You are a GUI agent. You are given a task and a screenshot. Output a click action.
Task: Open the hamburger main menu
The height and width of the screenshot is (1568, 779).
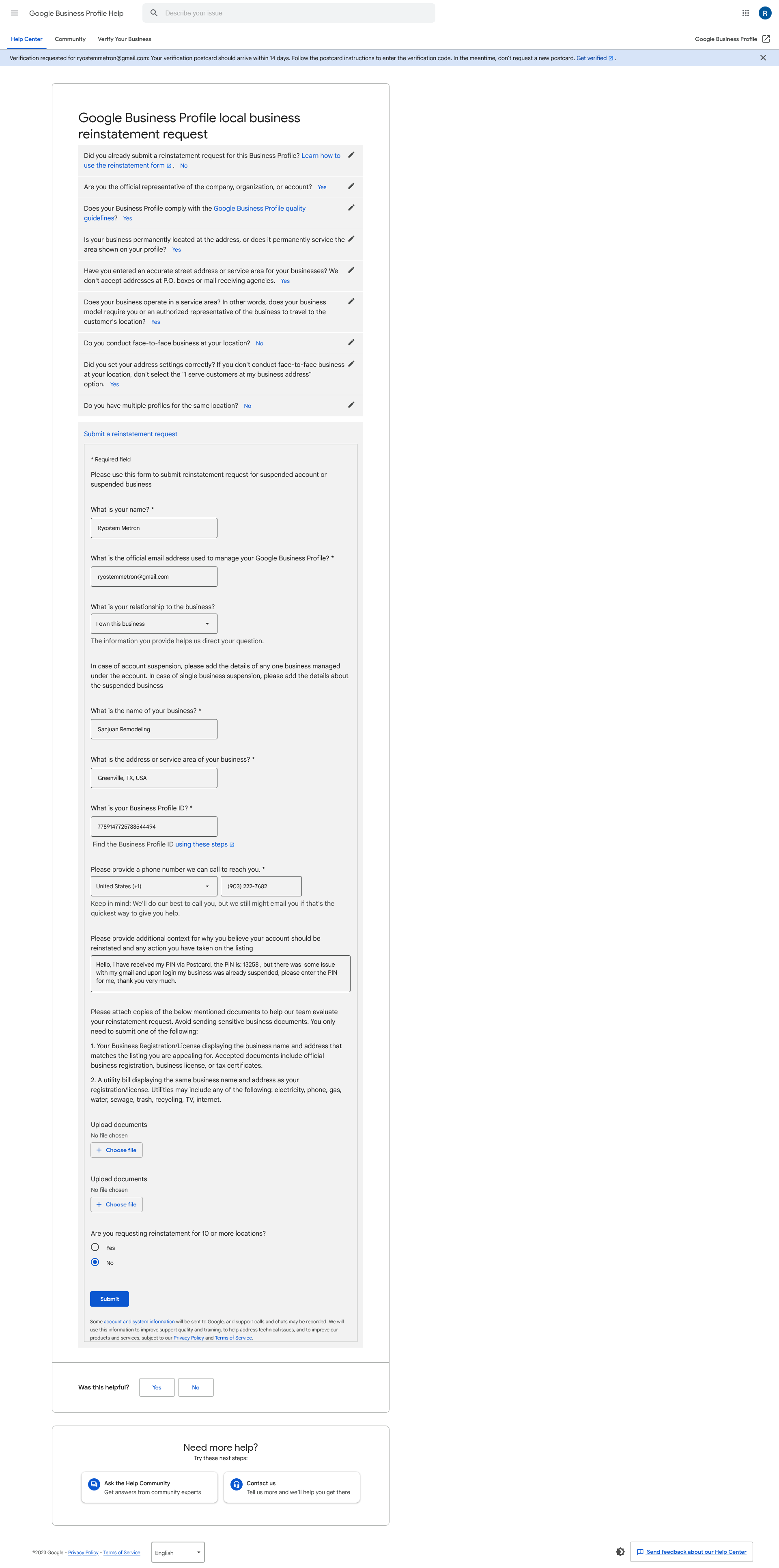pyautogui.click(x=15, y=13)
